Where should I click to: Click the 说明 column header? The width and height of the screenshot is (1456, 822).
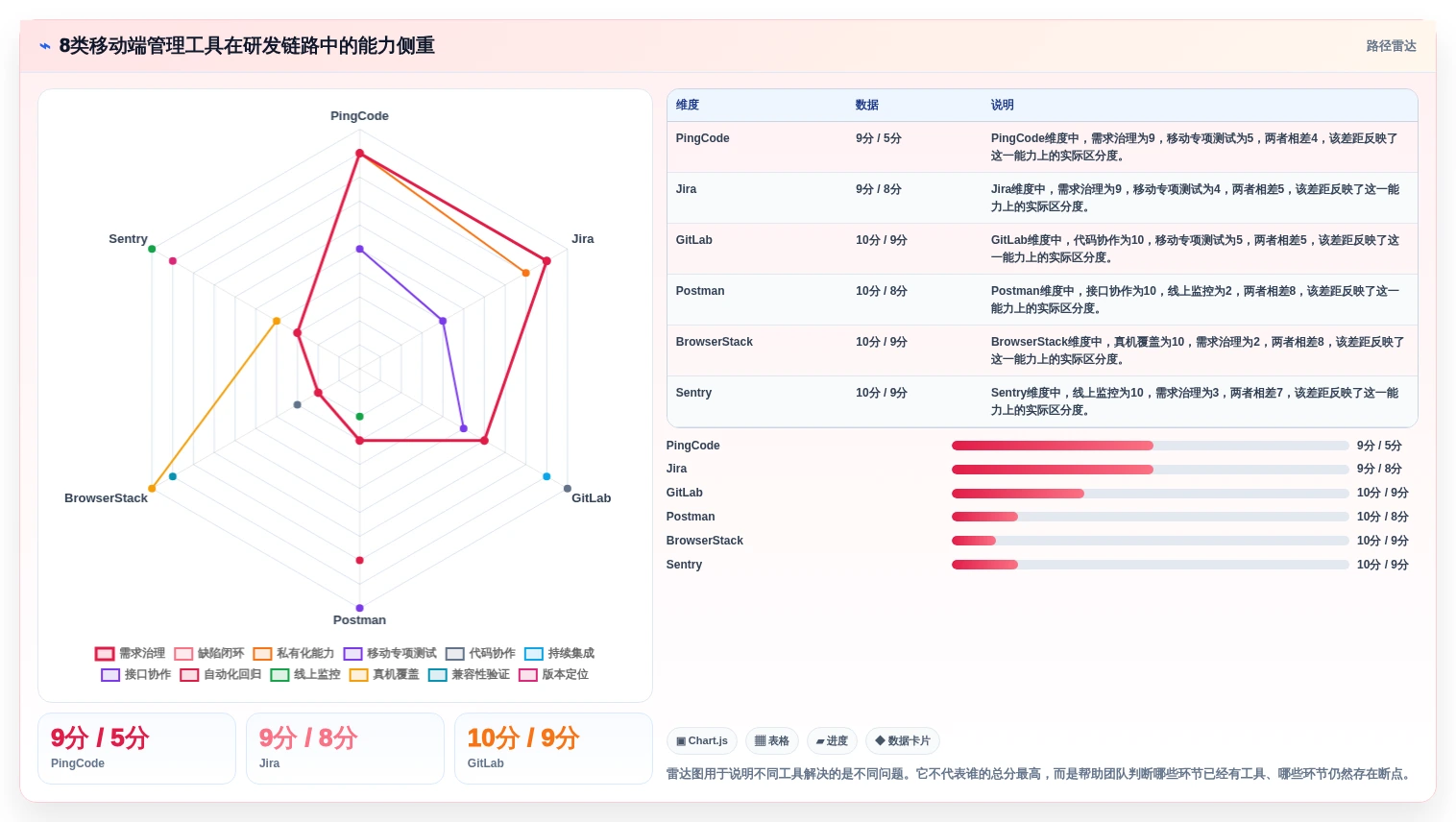pyautogui.click(x=1003, y=105)
